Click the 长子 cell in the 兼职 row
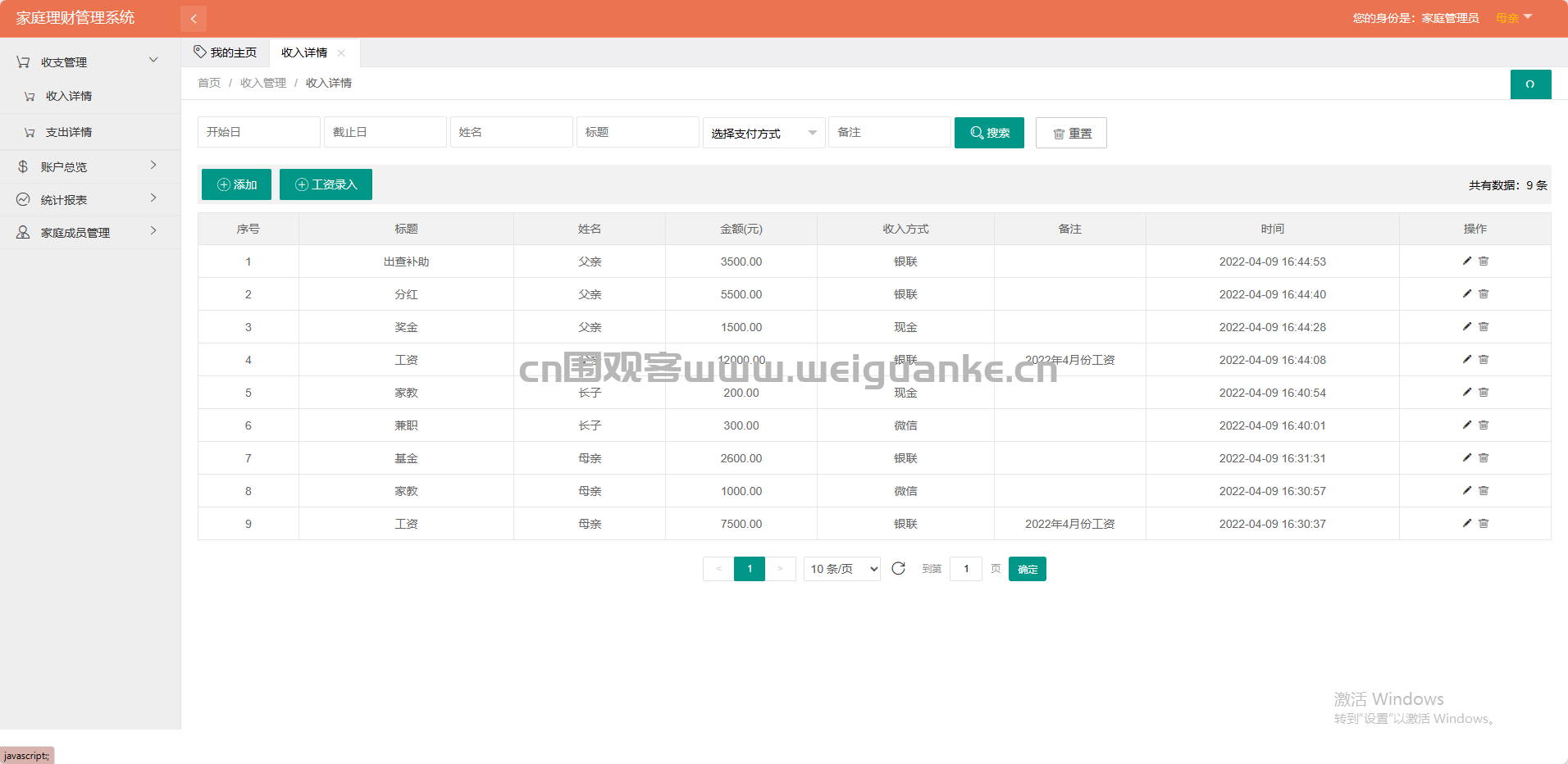The width and height of the screenshot is (1568, 764). coord(590,425)
